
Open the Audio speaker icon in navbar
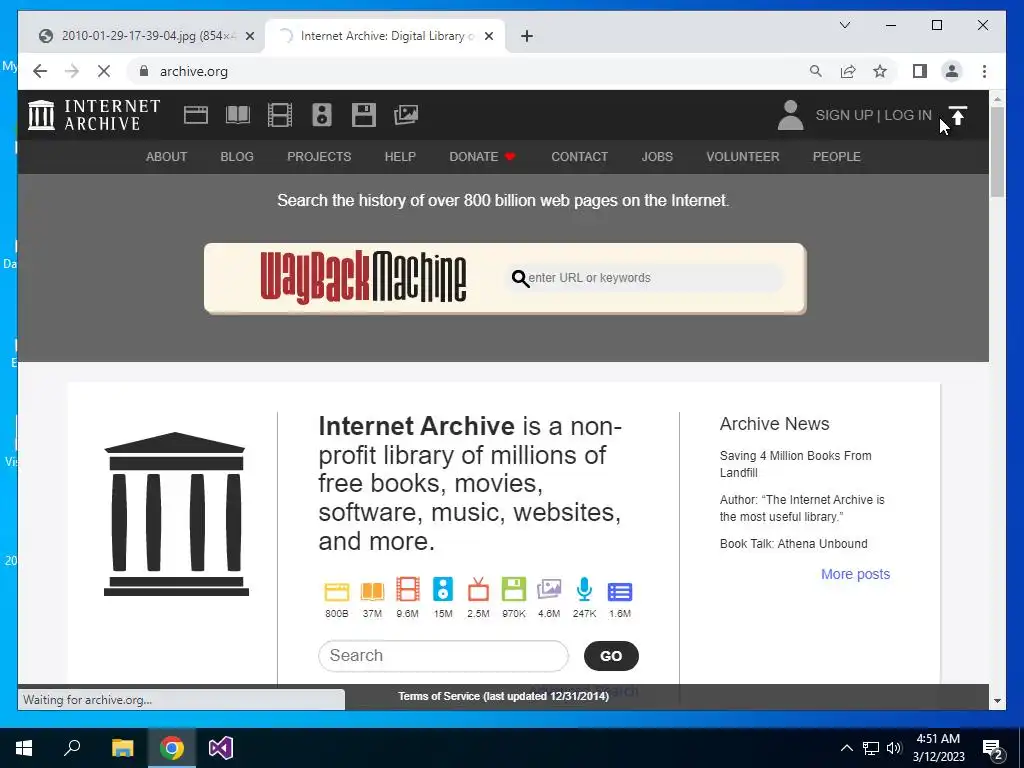[321, 115]
